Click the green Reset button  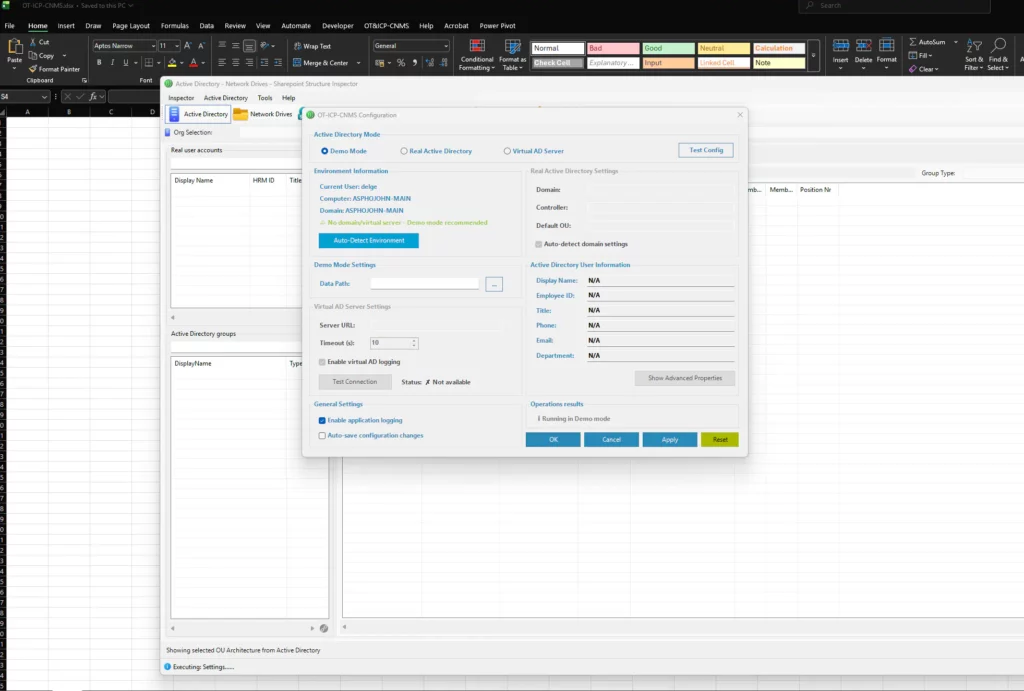(720, 440)
